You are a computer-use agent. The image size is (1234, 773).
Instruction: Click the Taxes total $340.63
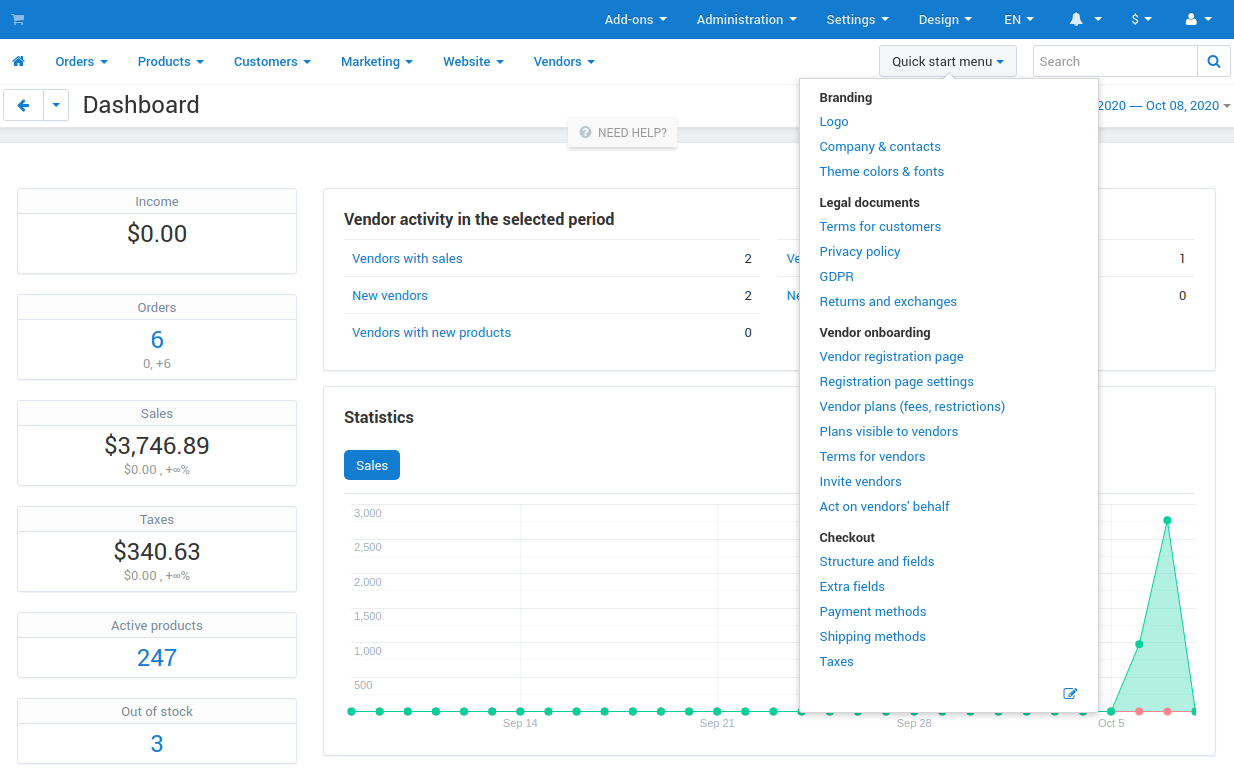tap(157, 551)
